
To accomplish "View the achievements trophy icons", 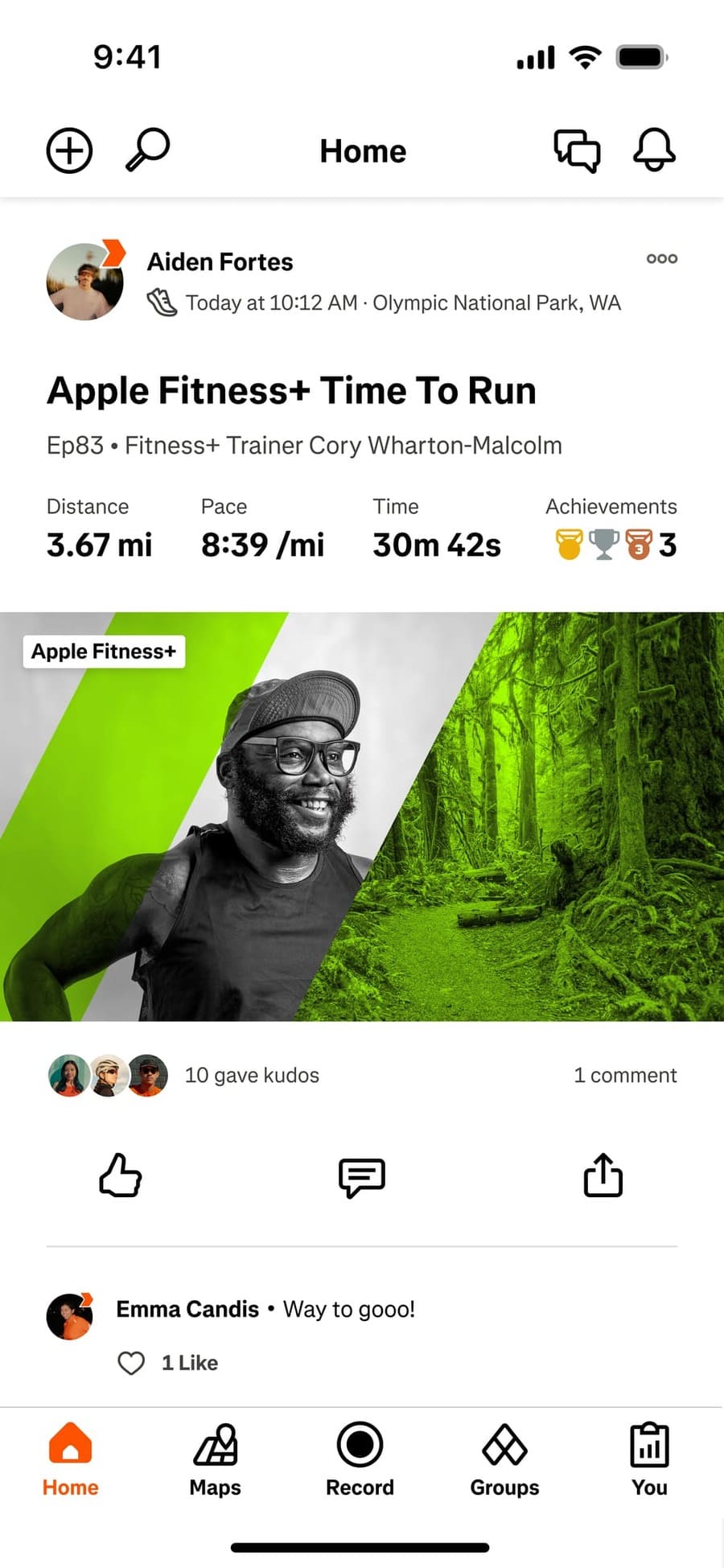I will 615,545.
